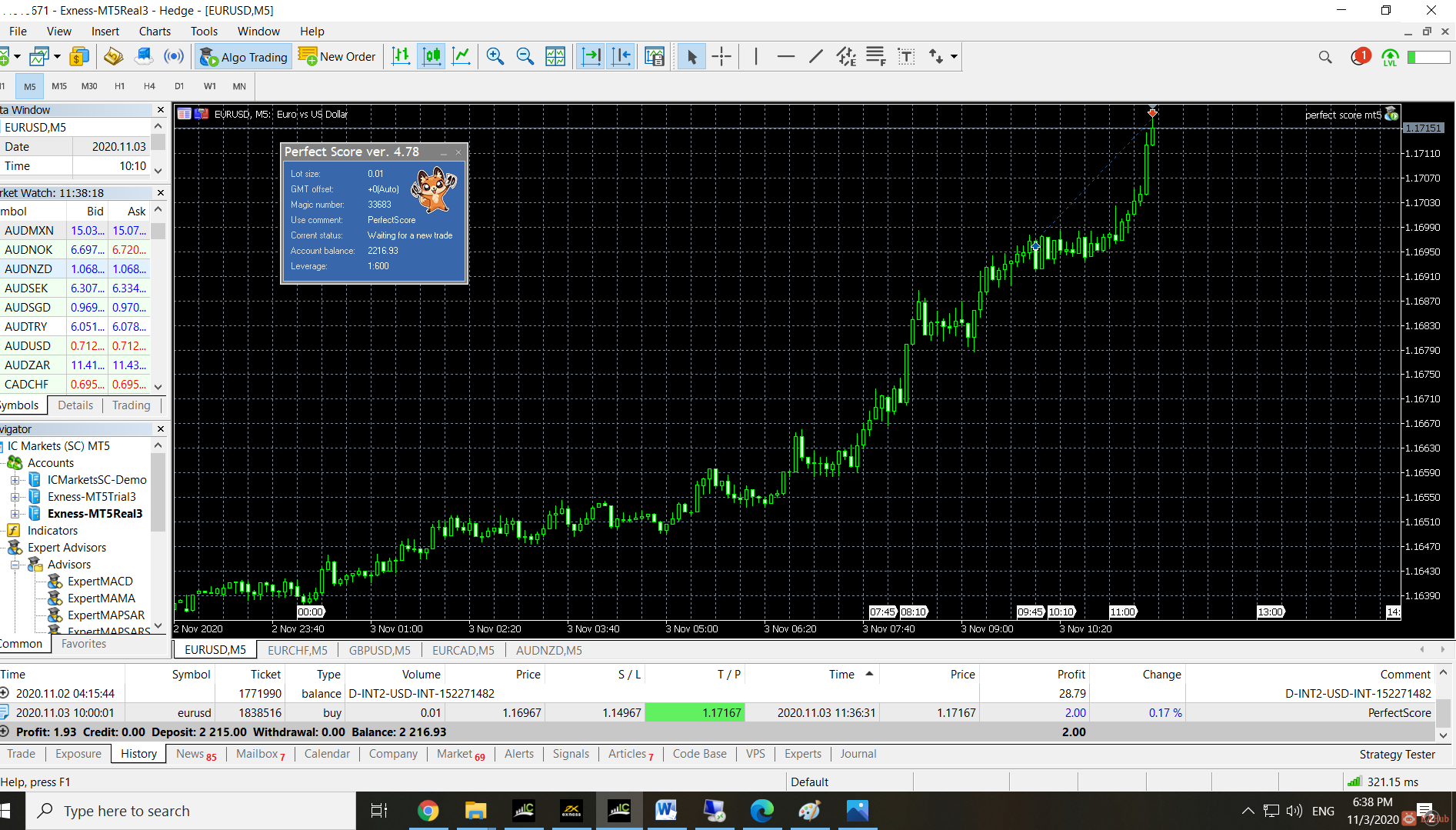This screenshot has width=1456, height=830.
Task: Open the Trade terminal tab
Action: click(x=22, y=754)
